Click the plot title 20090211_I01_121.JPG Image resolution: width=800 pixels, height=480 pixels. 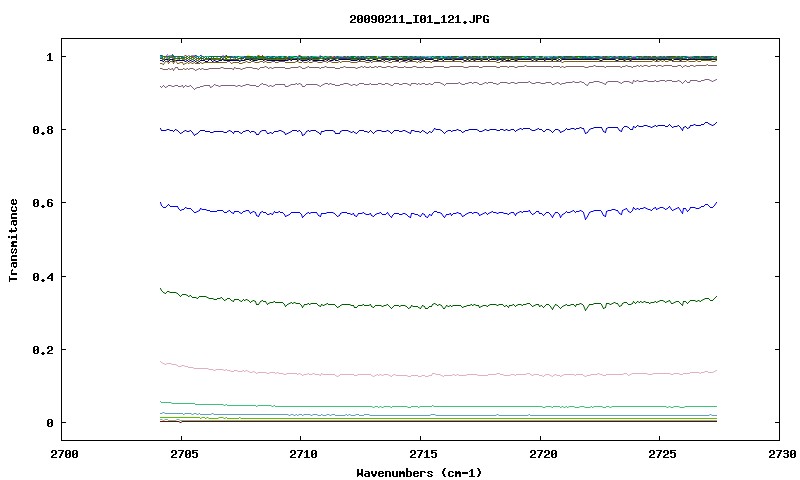pos(419,19)
